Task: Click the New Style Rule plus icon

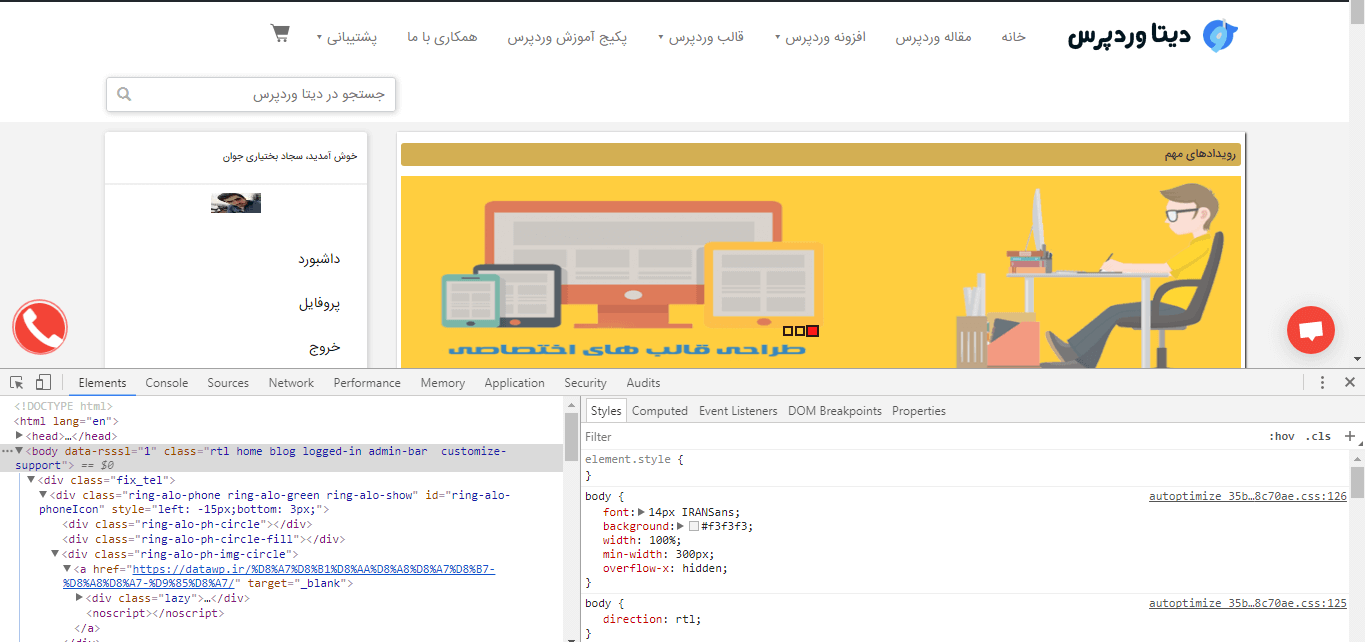Action: pyautogui.click(x=1349, y=436)
